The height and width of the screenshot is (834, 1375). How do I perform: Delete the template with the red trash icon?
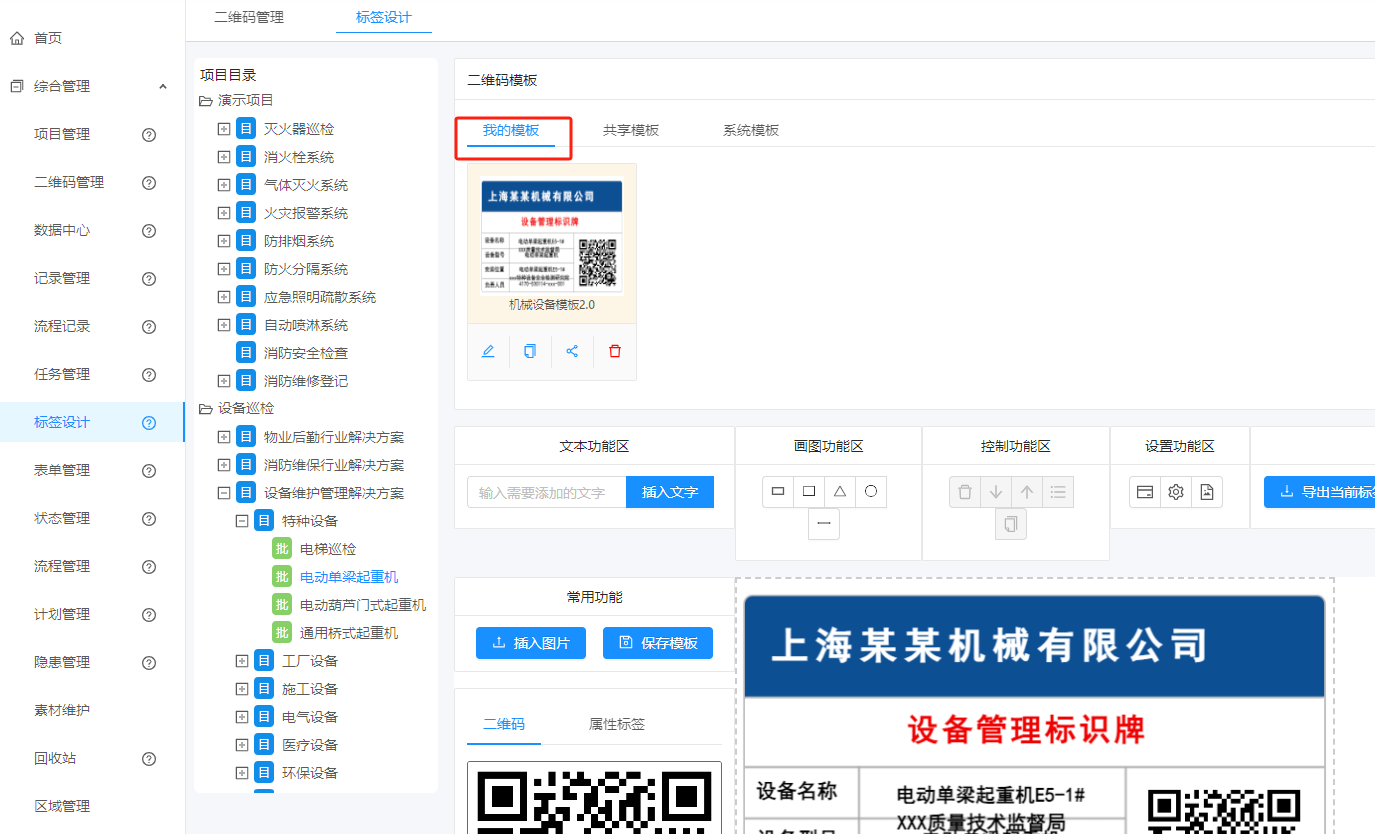tap(614, 351)
